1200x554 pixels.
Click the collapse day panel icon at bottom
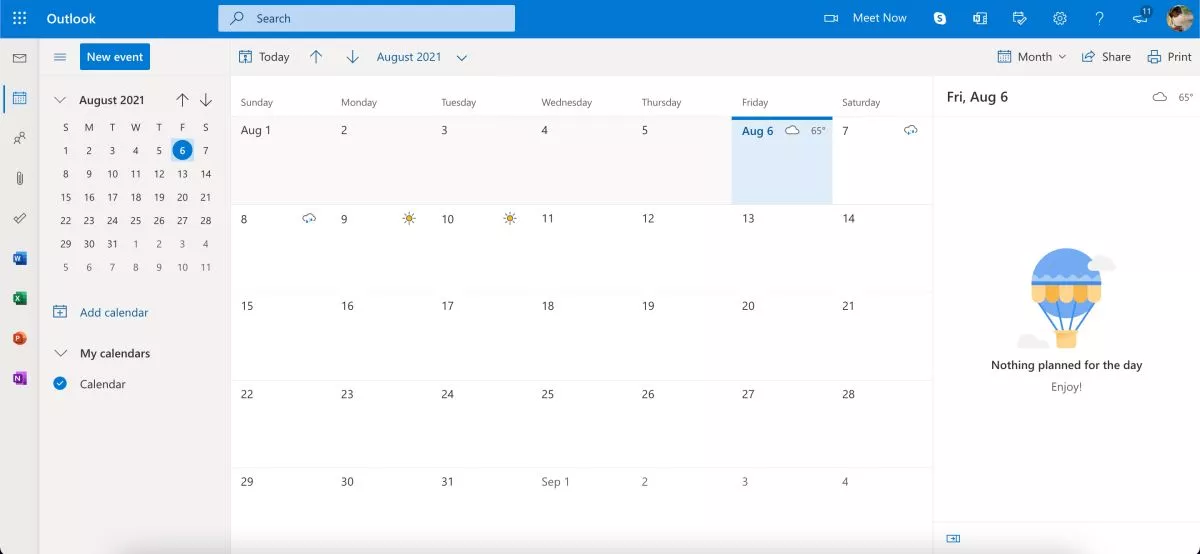[x=953, y=538]
